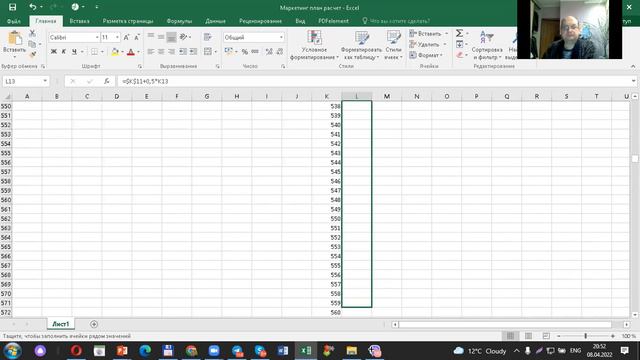Toggle center text horizontally

click(x=161, y=51)
